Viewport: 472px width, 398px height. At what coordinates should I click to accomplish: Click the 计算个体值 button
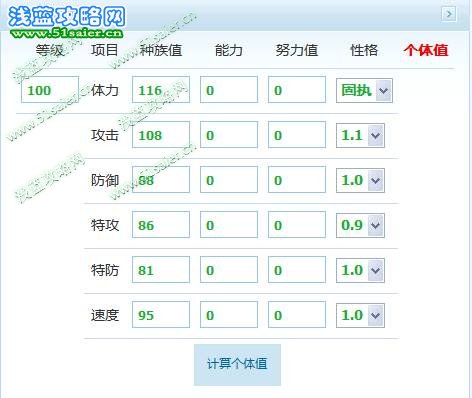[237, 365]
